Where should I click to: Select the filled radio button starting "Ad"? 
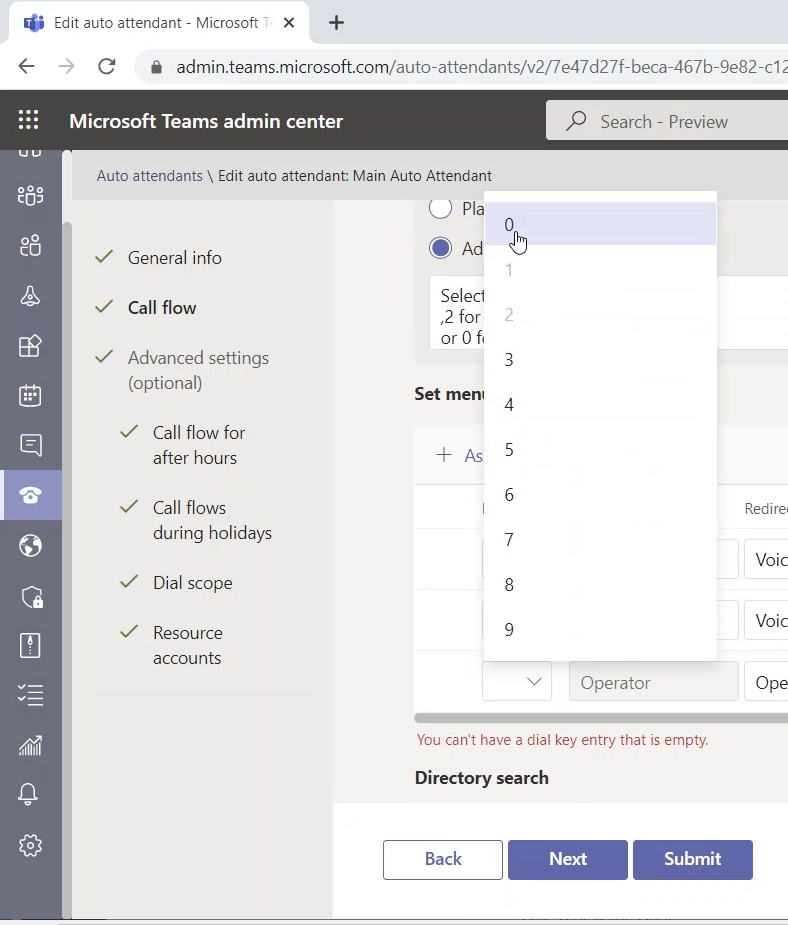440,248
